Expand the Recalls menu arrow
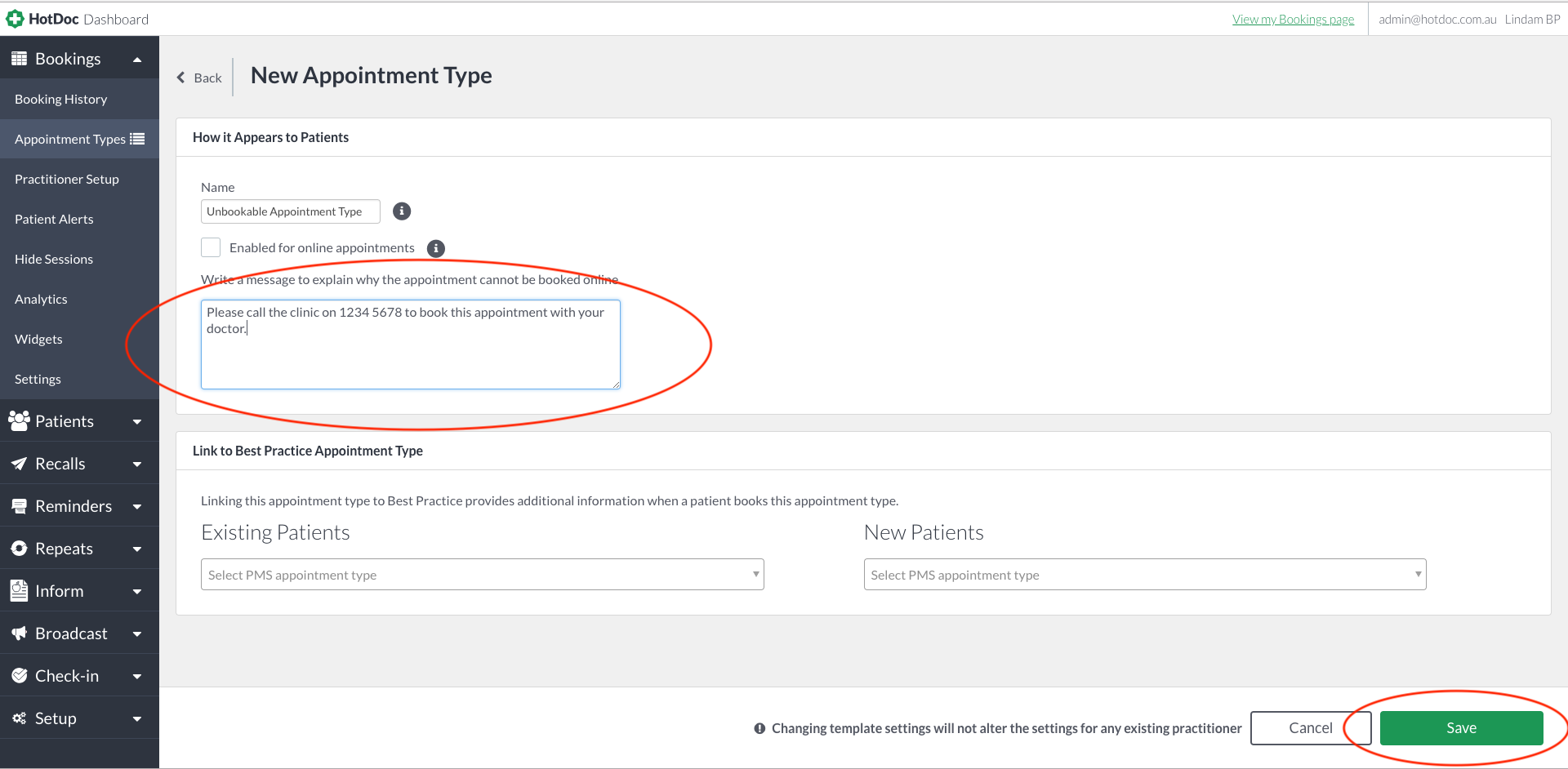 coord(137,465)
